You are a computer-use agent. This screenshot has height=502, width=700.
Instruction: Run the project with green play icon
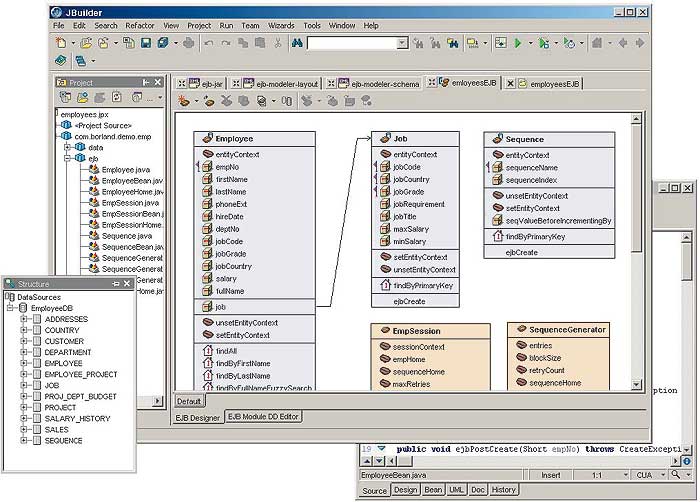518,43
